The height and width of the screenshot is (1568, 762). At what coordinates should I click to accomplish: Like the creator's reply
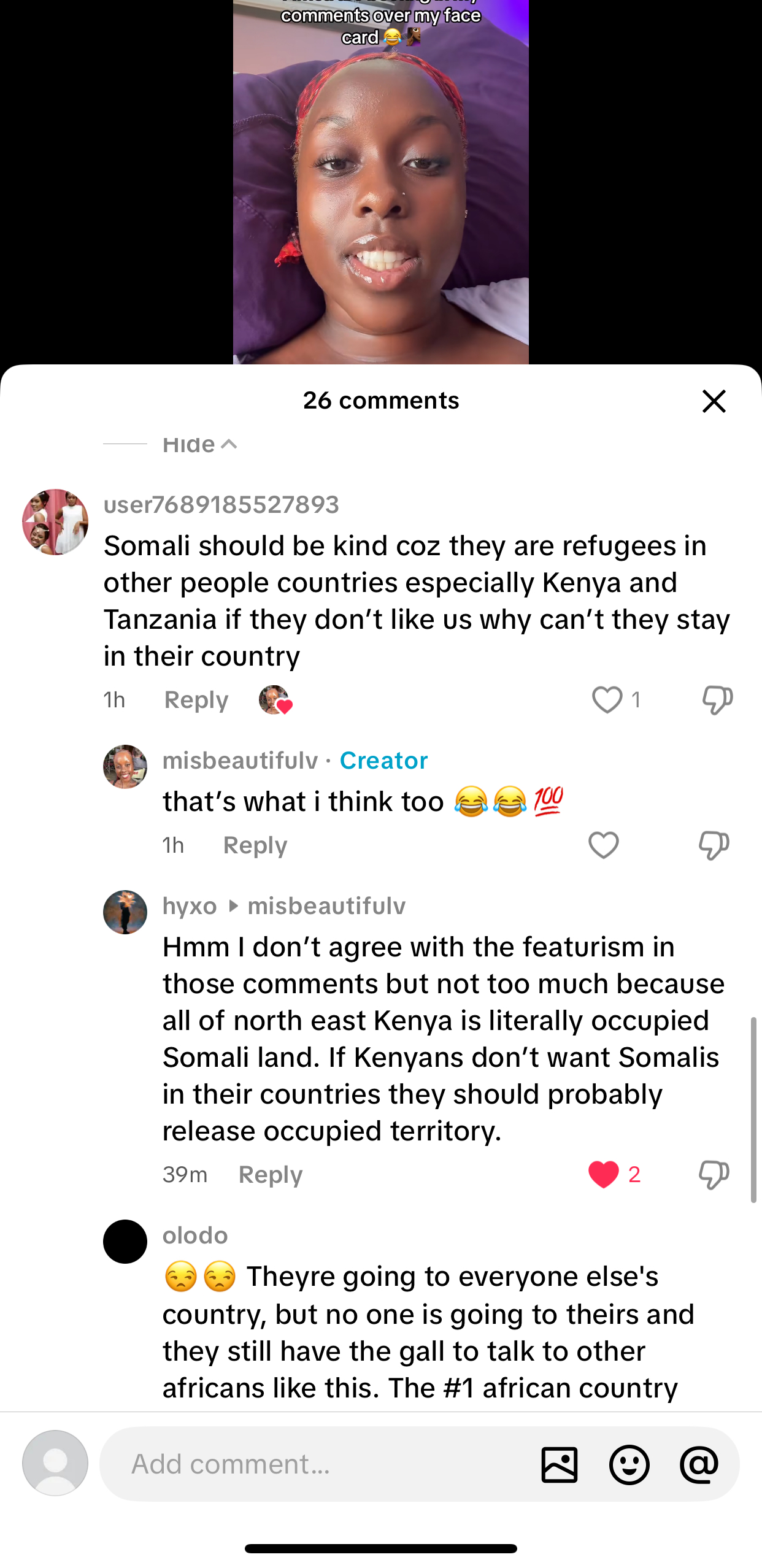(x=604, y=845)
